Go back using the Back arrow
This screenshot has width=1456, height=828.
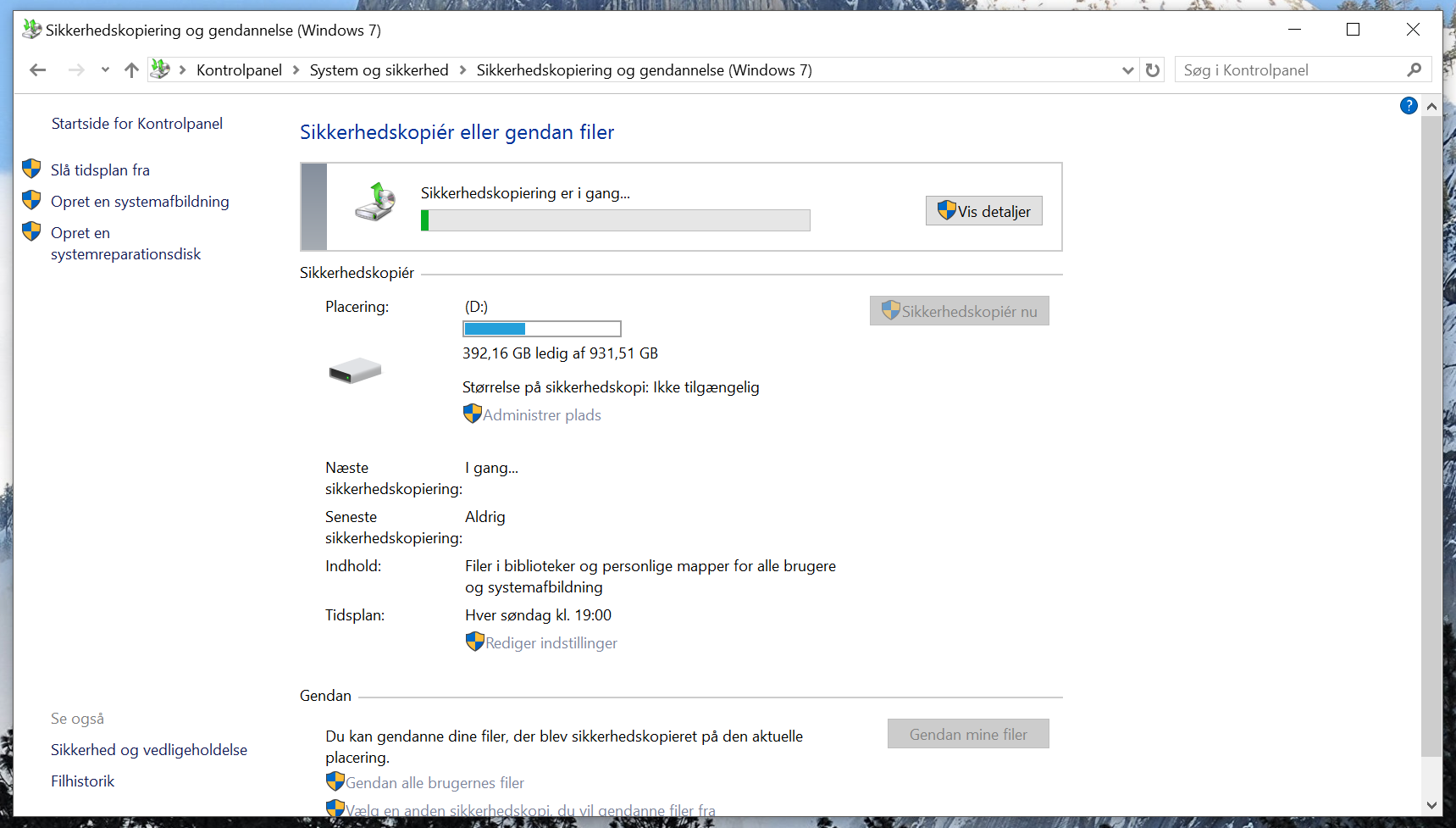(x=37, y=70)
